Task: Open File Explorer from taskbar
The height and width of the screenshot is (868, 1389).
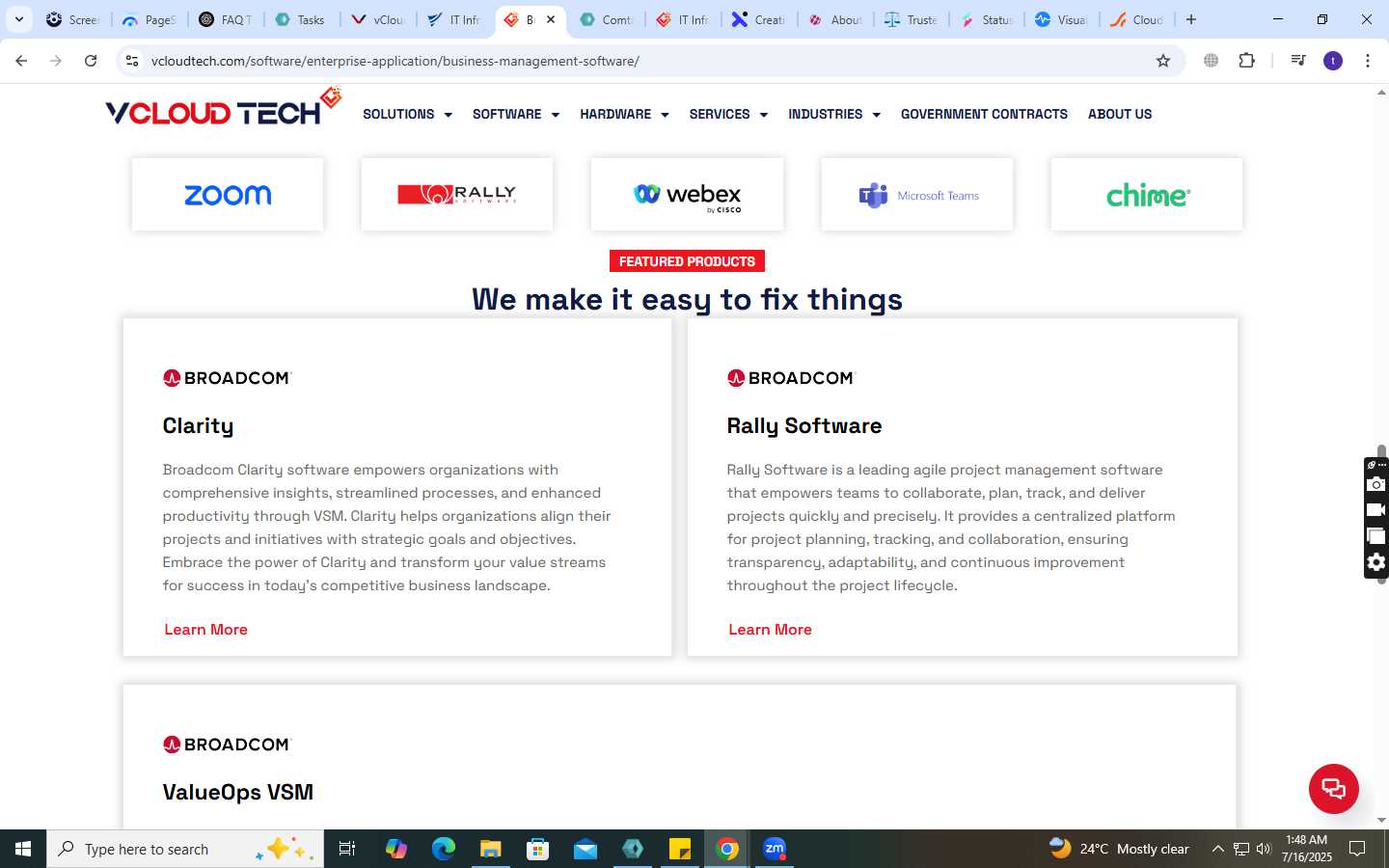Action: click(x=490, y=849)
